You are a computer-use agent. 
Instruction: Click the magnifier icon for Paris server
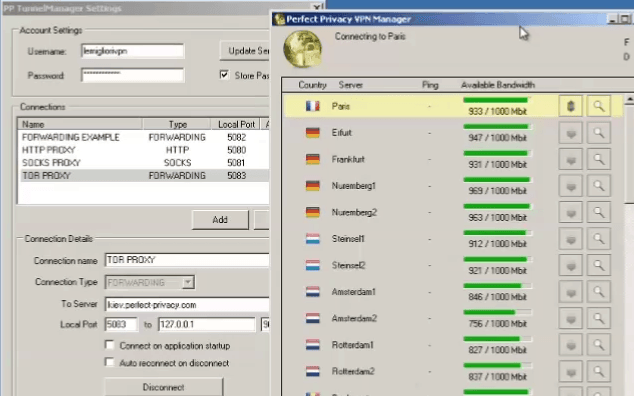click(599, 106)
